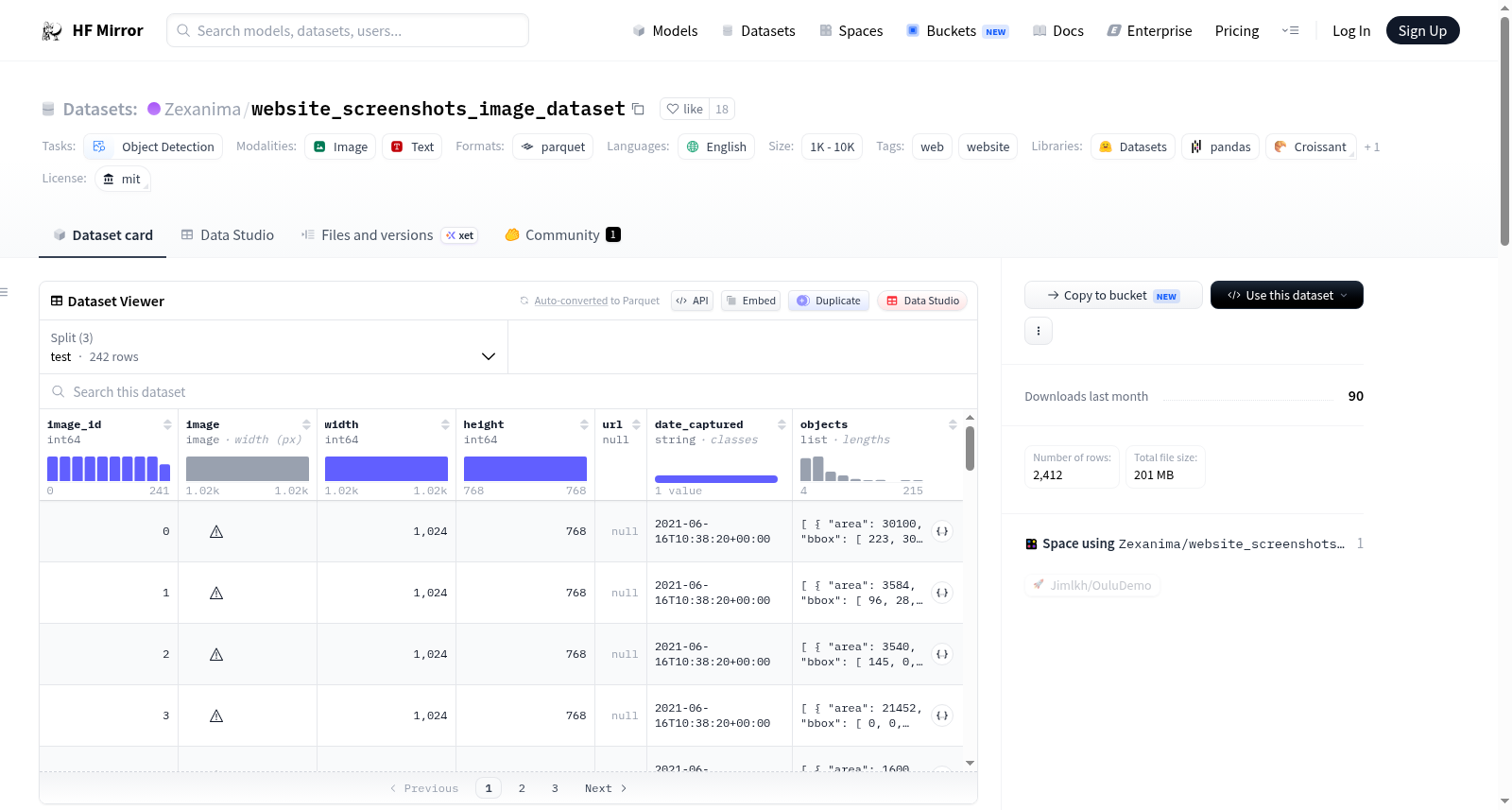Go to page 2 of the table

[x=522, y=788]
